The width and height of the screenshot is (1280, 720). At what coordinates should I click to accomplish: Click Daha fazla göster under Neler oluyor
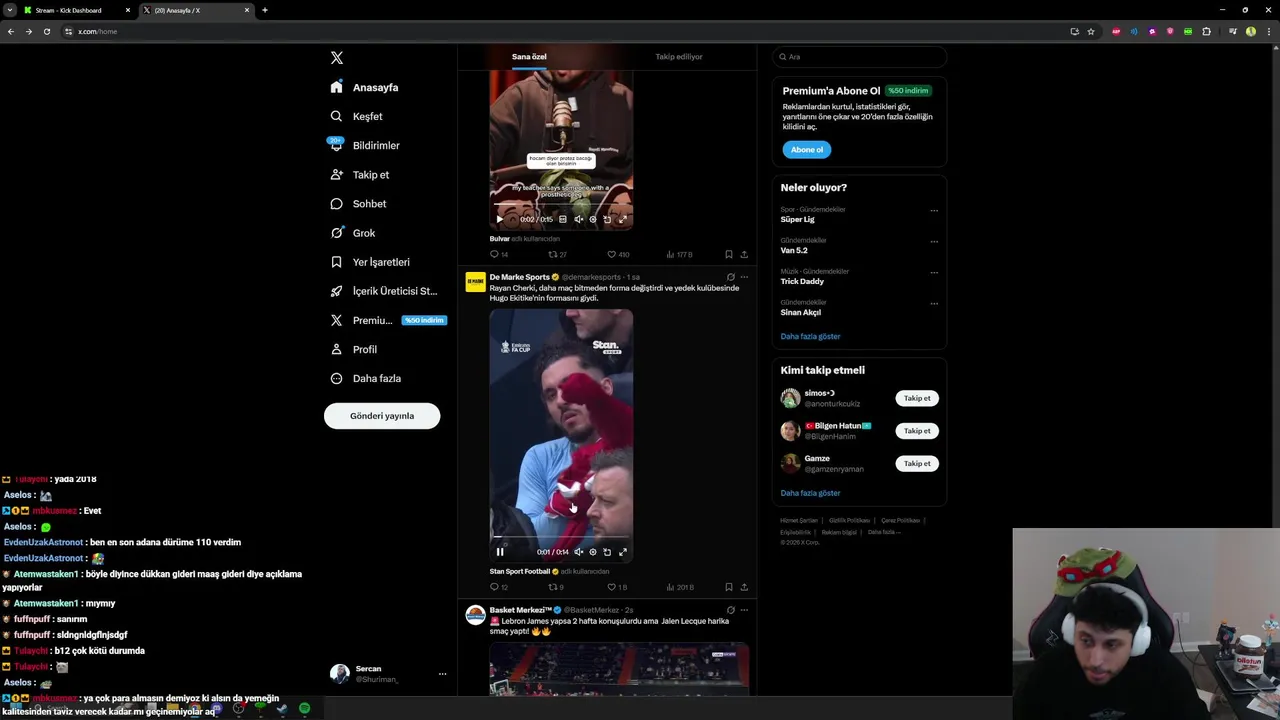[810, 337]
